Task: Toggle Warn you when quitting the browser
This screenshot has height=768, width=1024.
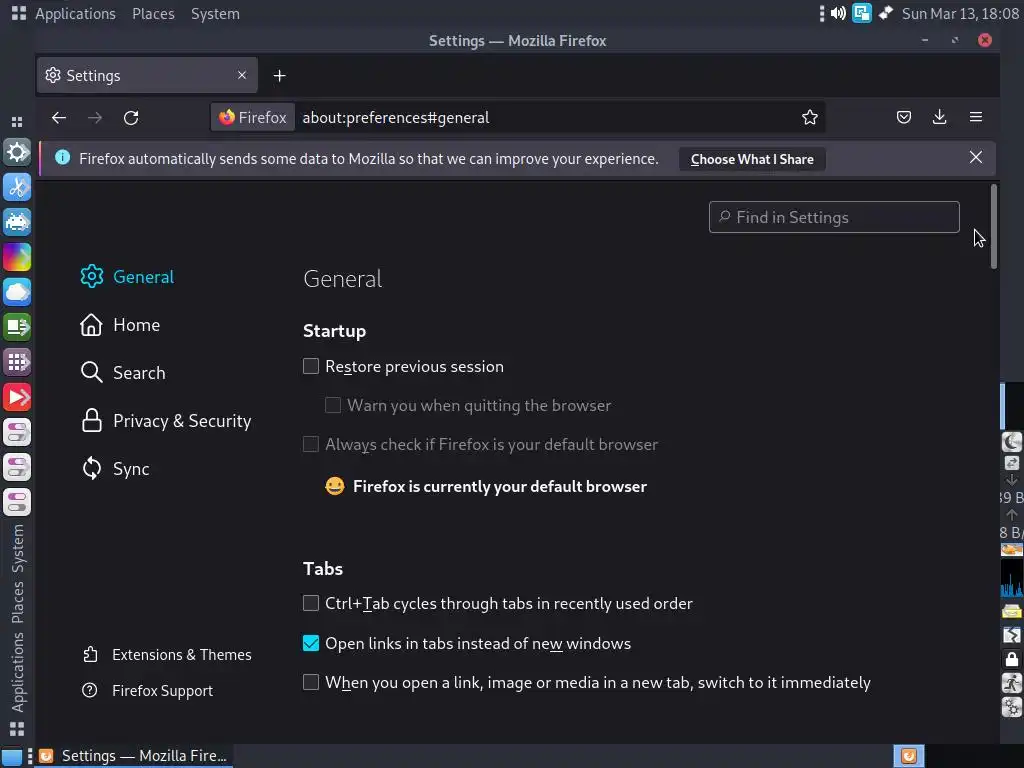Action: coord(333,406)
